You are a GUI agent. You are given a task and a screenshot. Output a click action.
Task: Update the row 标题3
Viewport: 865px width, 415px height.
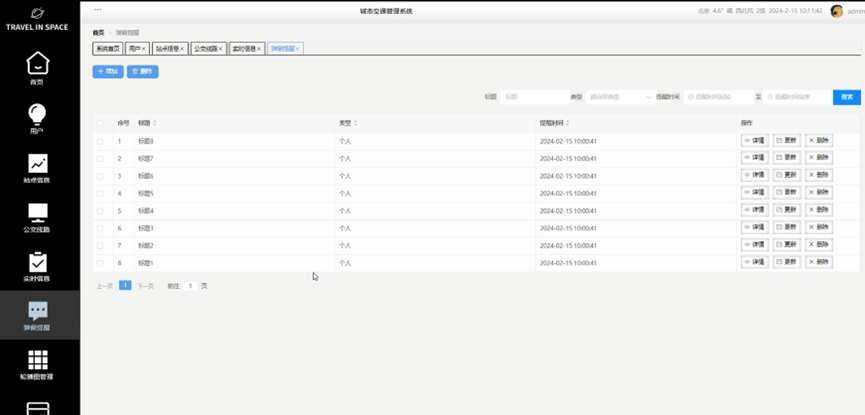tap(787, 227)
